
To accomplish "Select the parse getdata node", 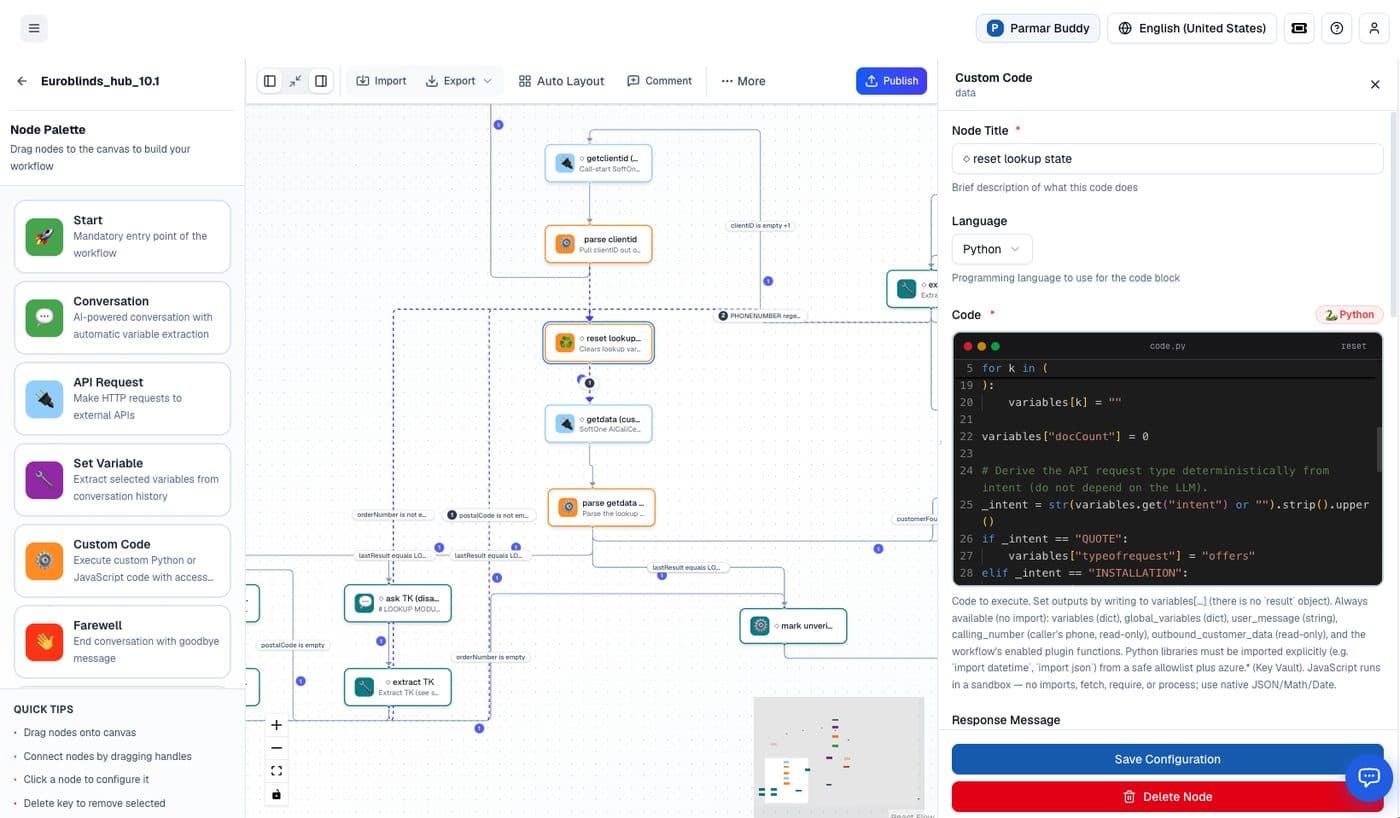I will [601, 508].
